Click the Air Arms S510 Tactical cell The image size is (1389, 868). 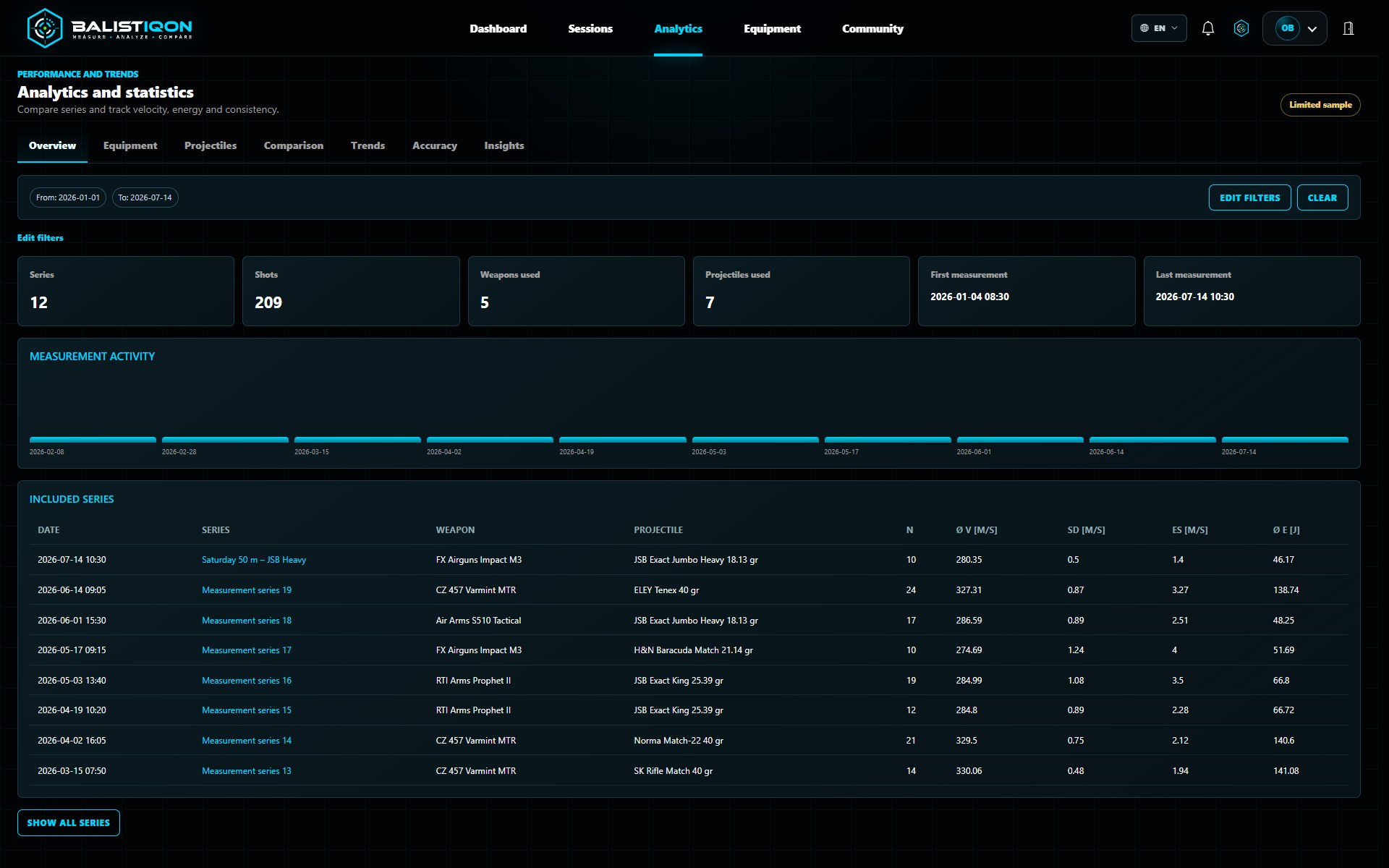[478, 621]
